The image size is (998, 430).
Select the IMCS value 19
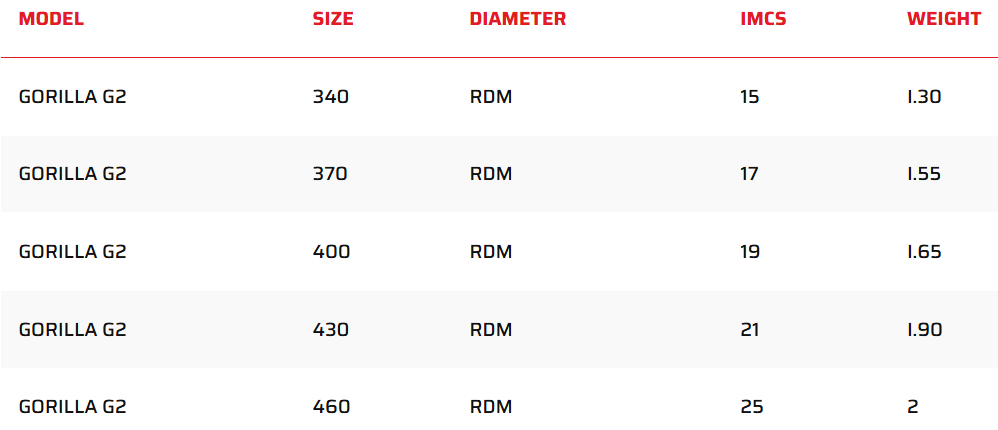750,252
